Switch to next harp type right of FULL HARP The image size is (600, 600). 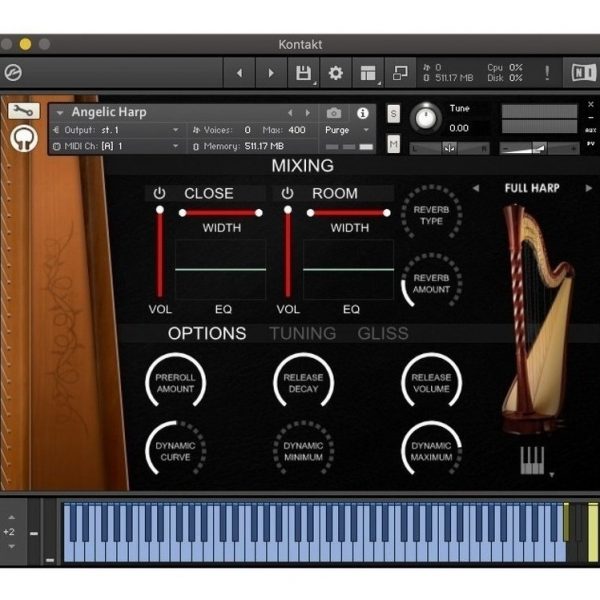coord(589,188)
